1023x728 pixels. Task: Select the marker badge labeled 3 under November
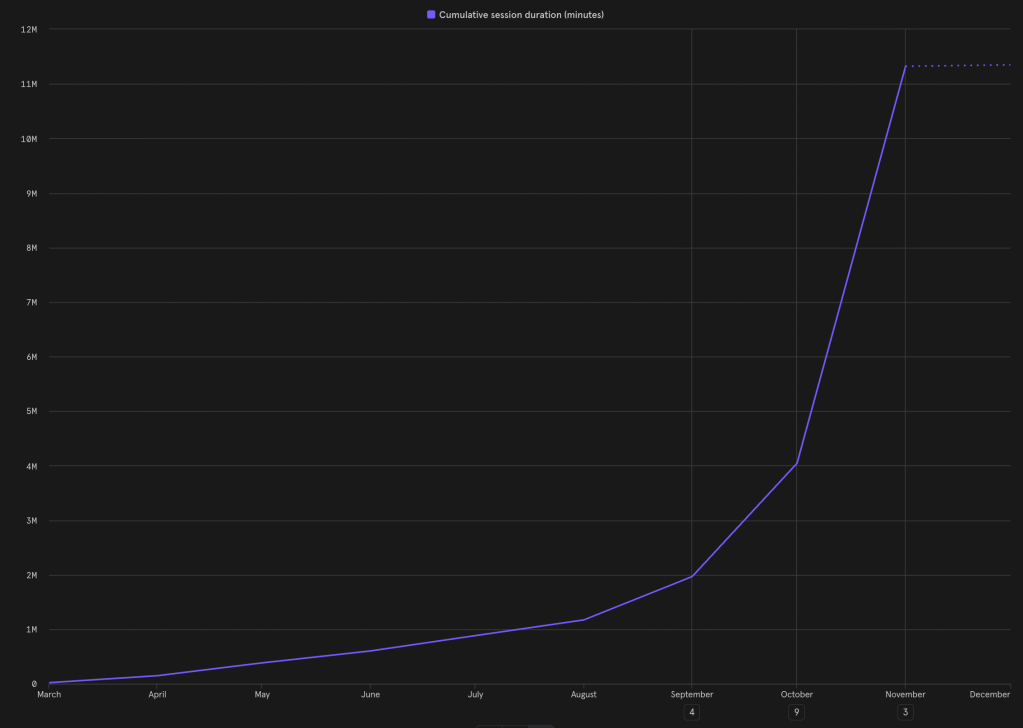(905, 712)
